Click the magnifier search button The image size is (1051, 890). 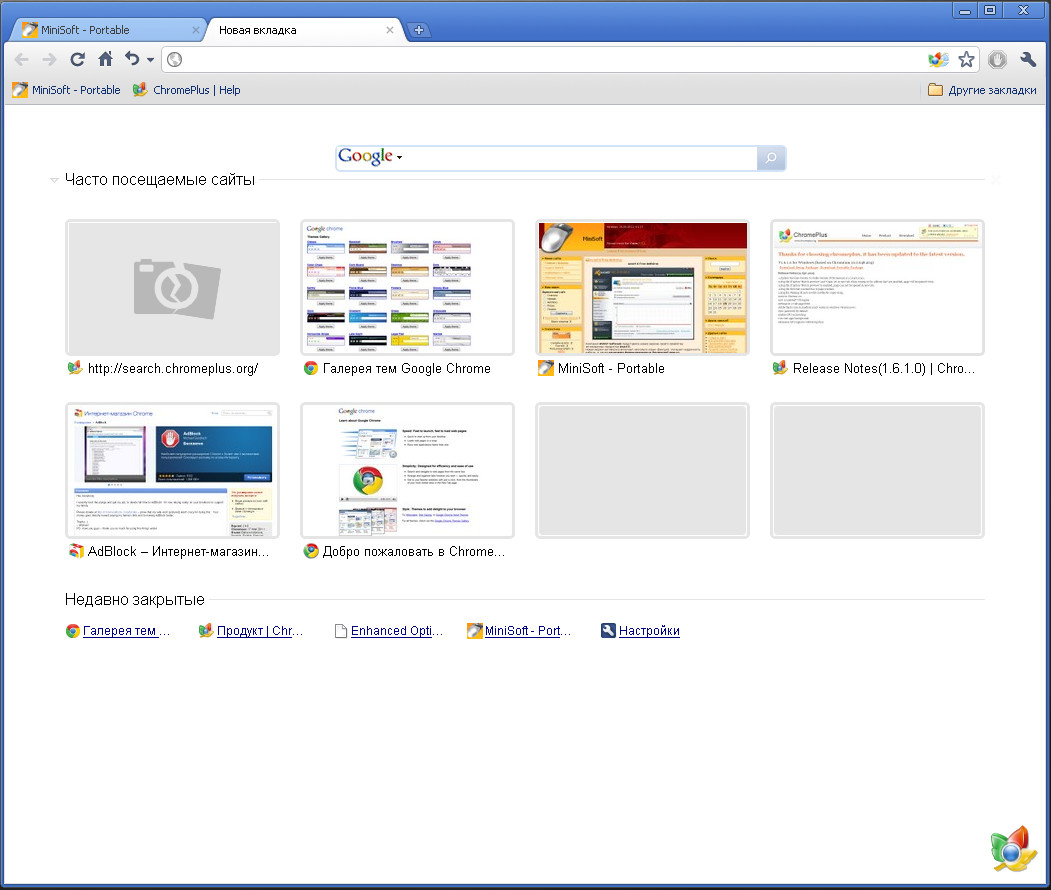771,158
